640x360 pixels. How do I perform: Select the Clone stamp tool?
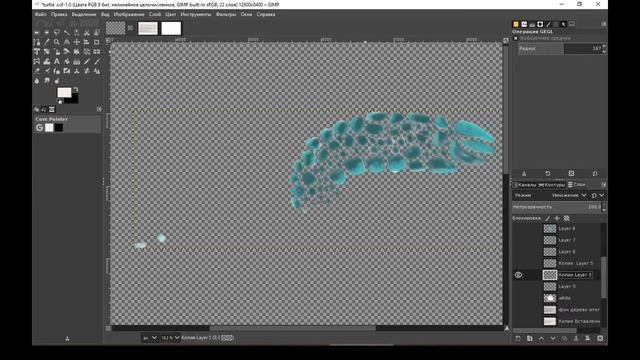coord(77,71)
